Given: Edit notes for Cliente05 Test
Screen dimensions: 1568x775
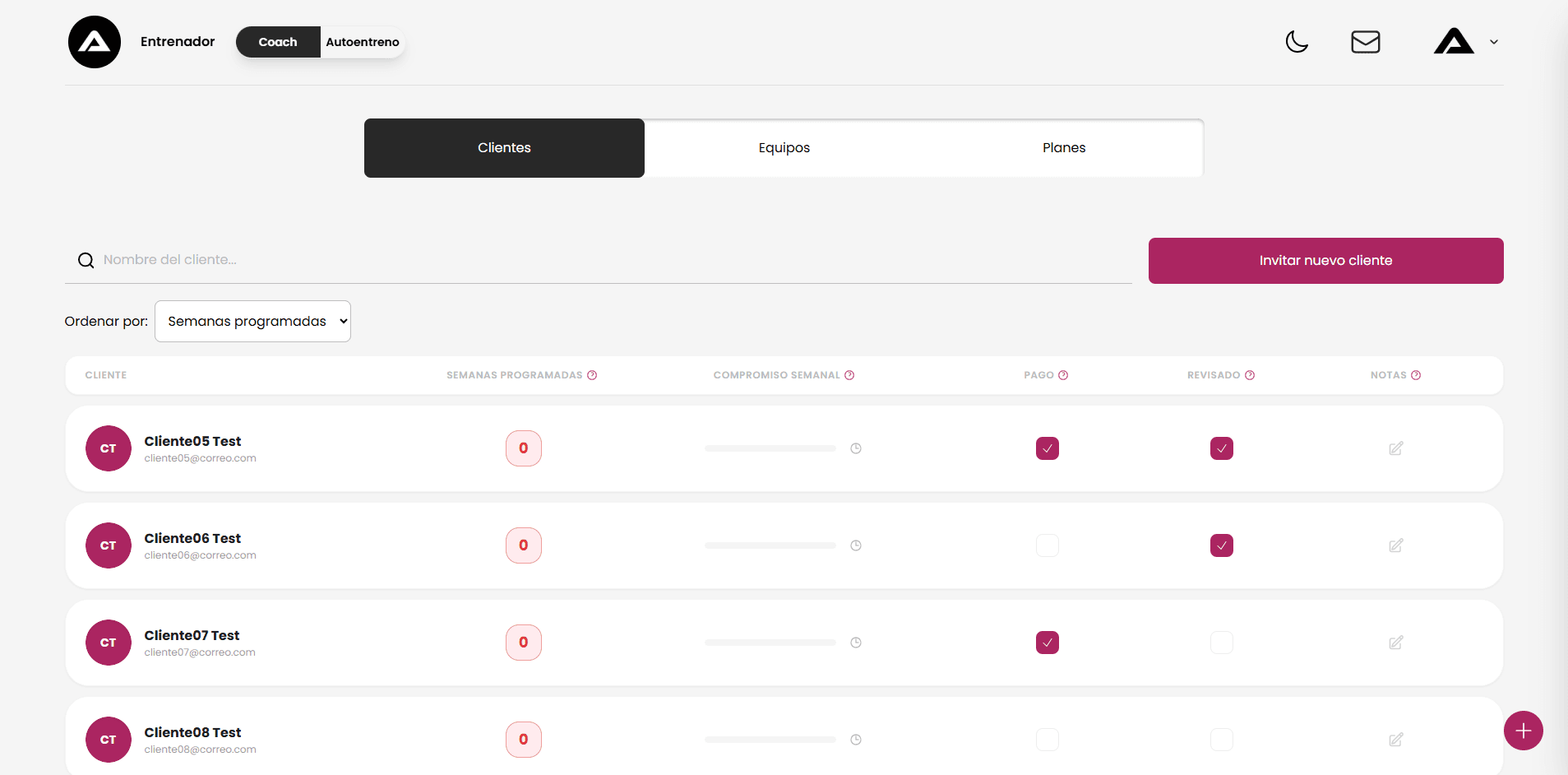Looking at the screenshot, I should click(x=1395, y=448).
